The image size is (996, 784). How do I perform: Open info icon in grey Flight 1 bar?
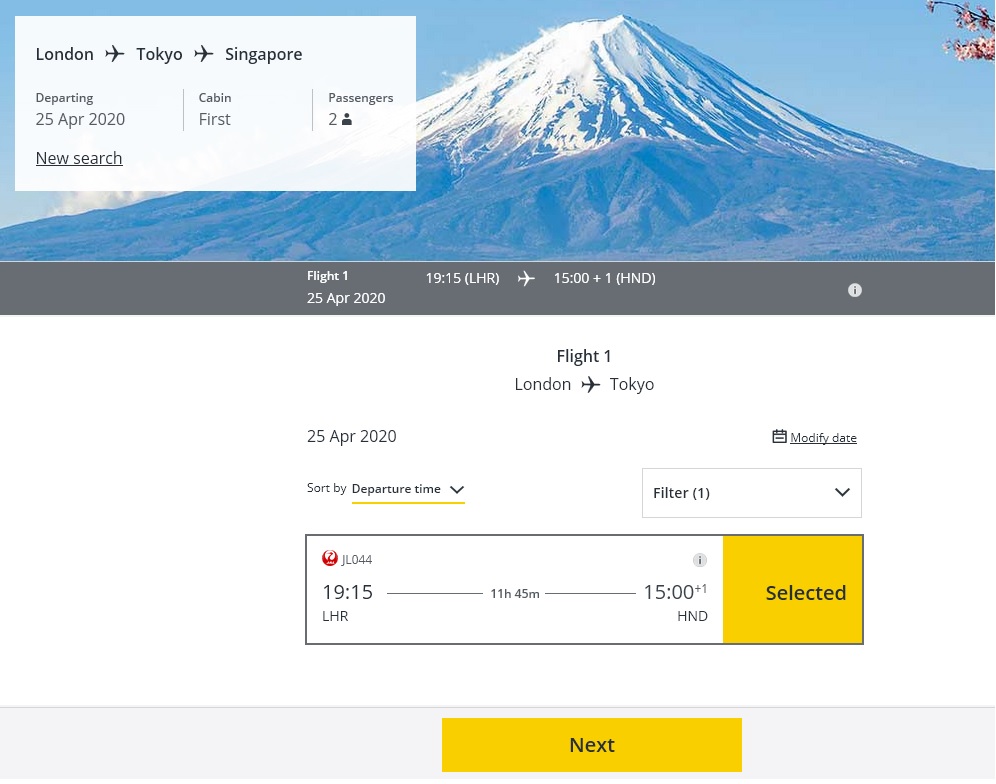coord(855,290)
